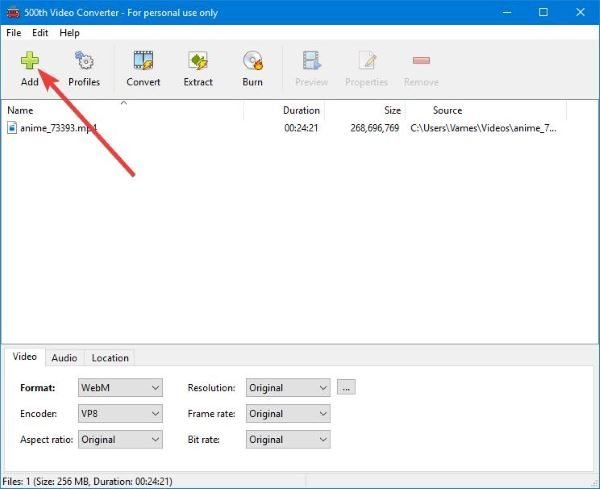The height and width of the screenshot is (489, 600).
Task: Select the Extract toolbar icon
Action: click(198, 61)
